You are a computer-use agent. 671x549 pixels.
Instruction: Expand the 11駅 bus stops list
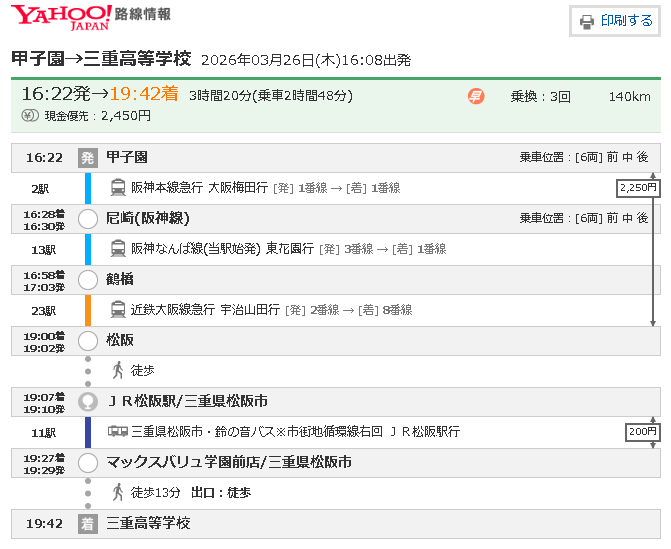pos(43,432)
